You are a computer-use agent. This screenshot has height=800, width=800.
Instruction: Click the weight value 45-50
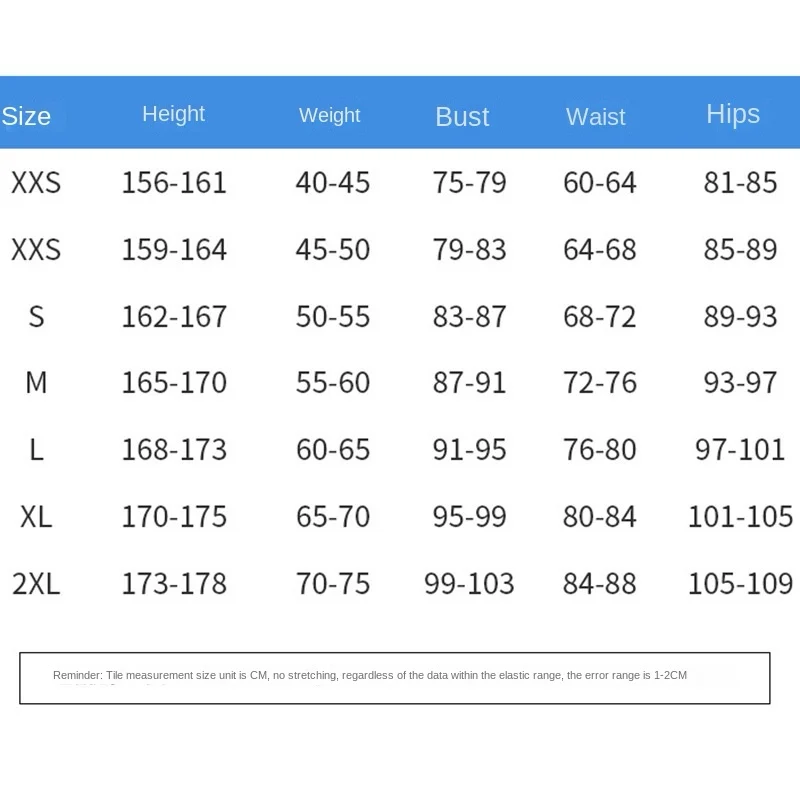click(333, 249)
